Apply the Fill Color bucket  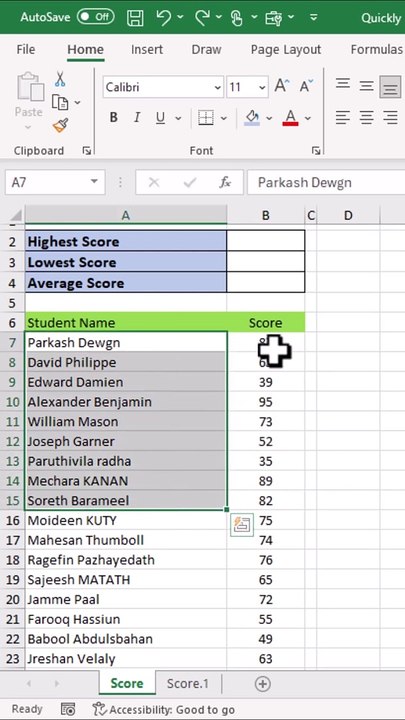point(252,118)
